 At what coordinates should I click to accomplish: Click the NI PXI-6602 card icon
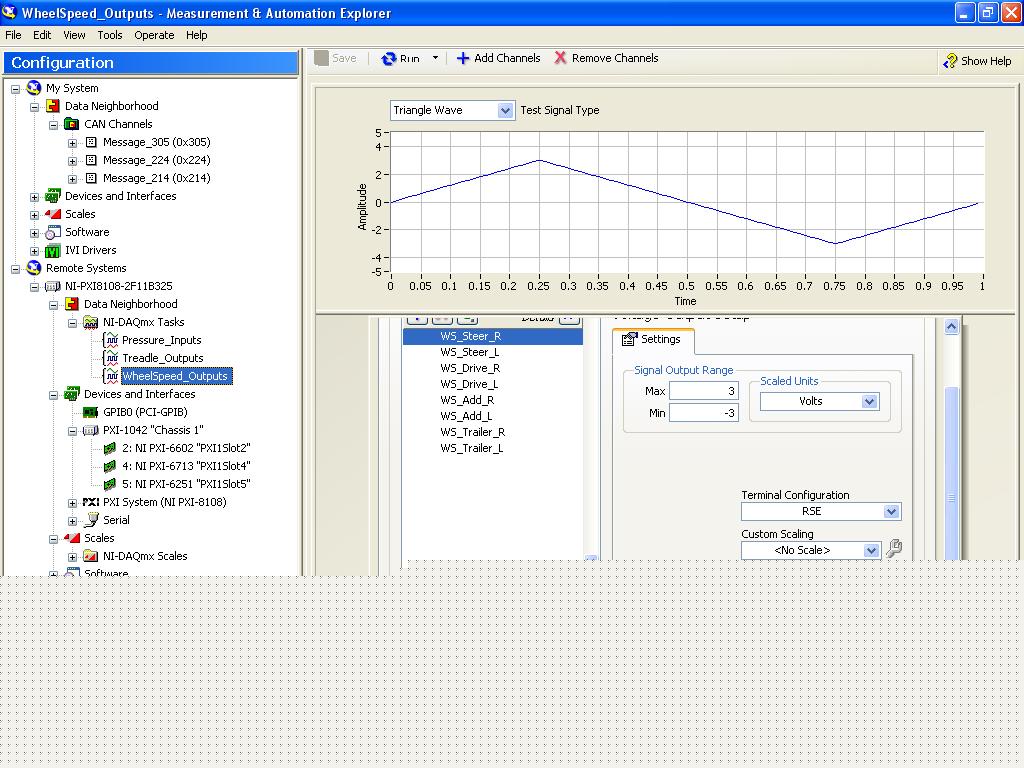click(x=110, y=449)
